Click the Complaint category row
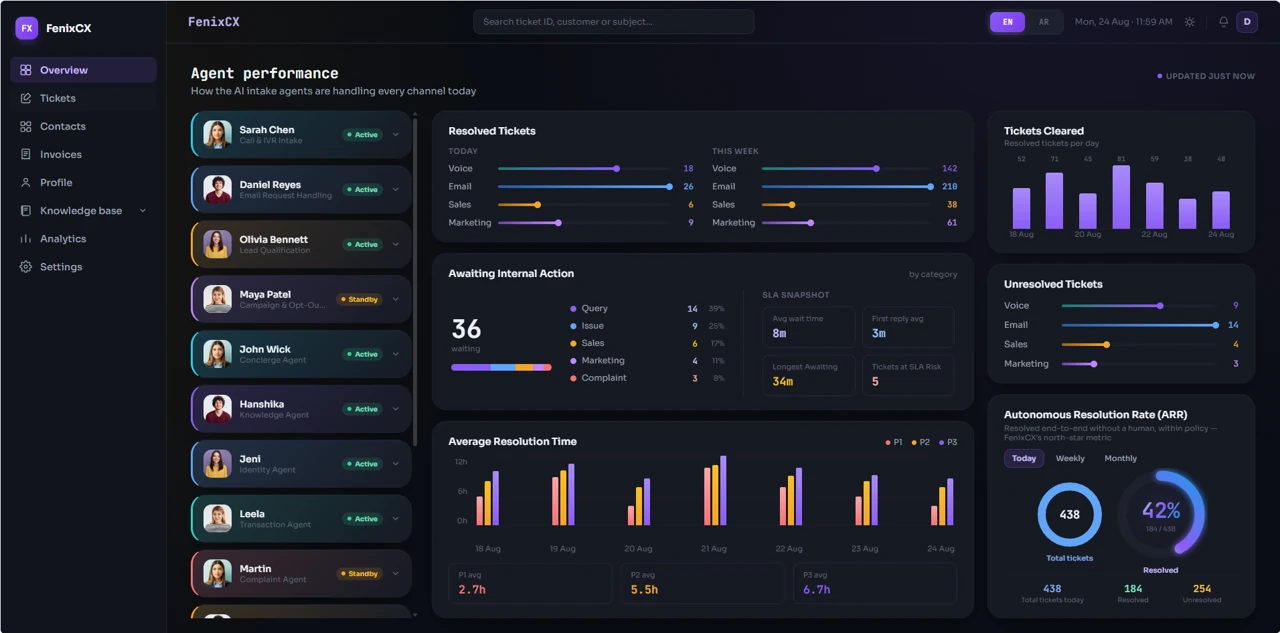The width and height of the screenshot is (1280, 633). (x=648, y=378)
